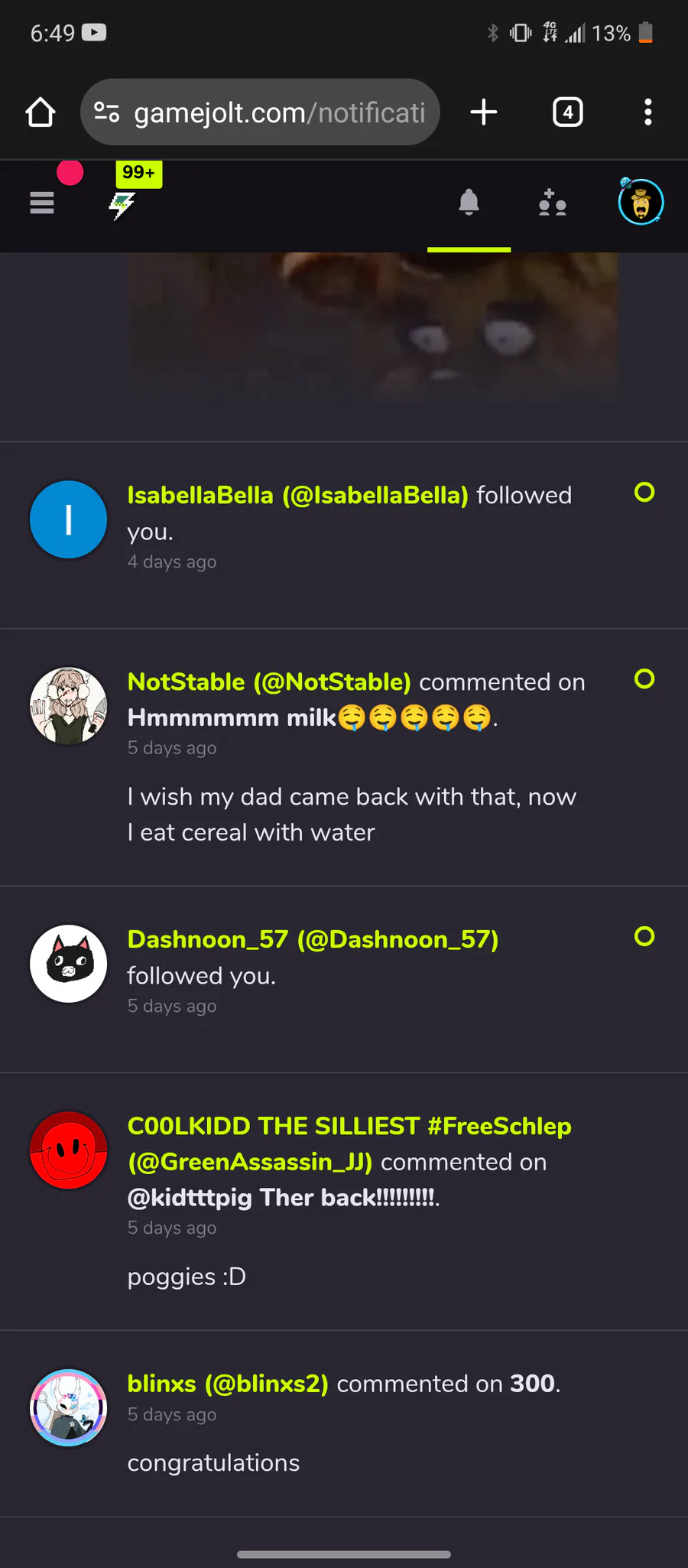The height and width of the screenshot is (1568, 688).
Task: Go to the browser home page
Action: click(41, 112)
